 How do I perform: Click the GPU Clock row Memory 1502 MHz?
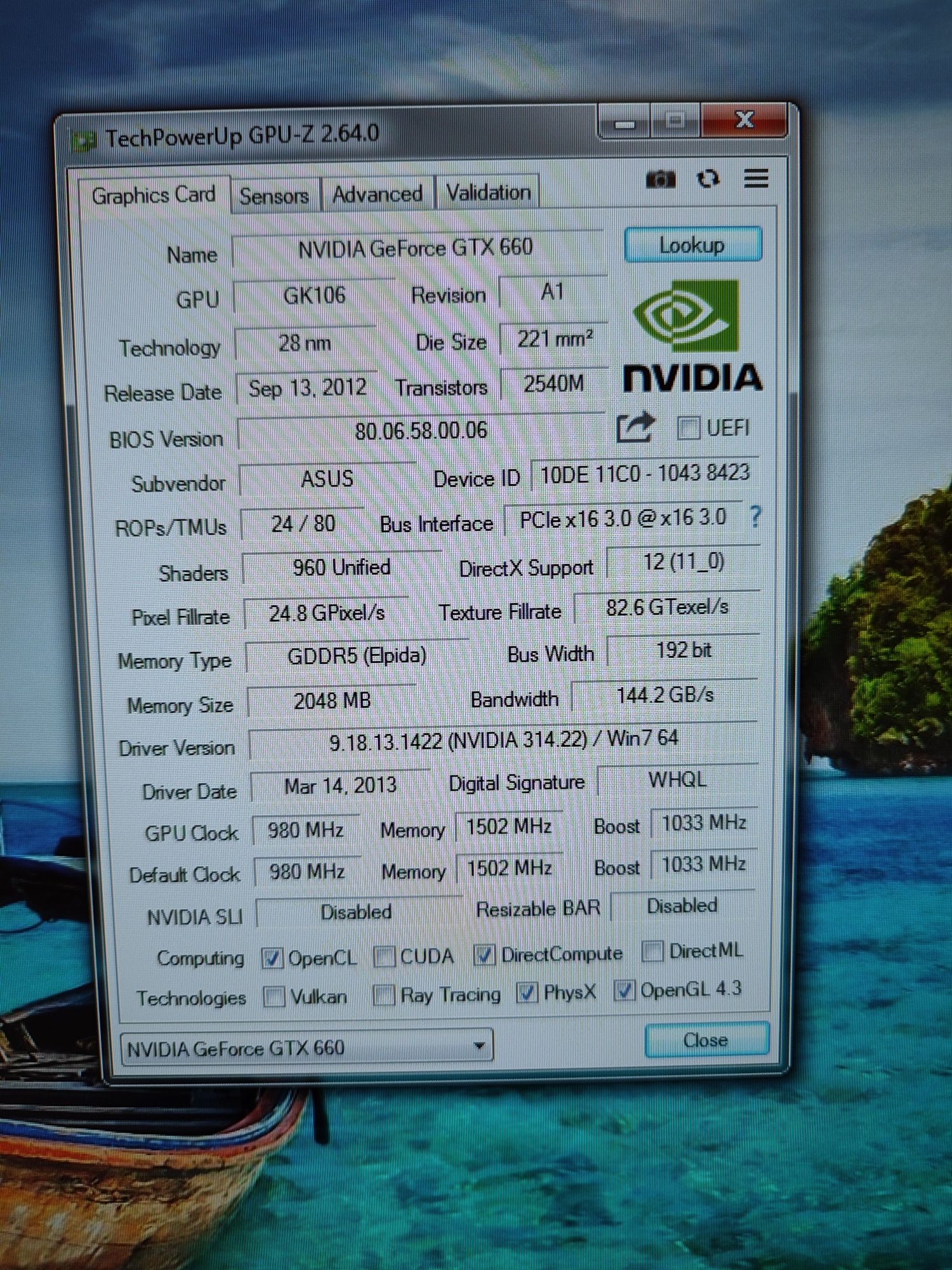[509, 827]
